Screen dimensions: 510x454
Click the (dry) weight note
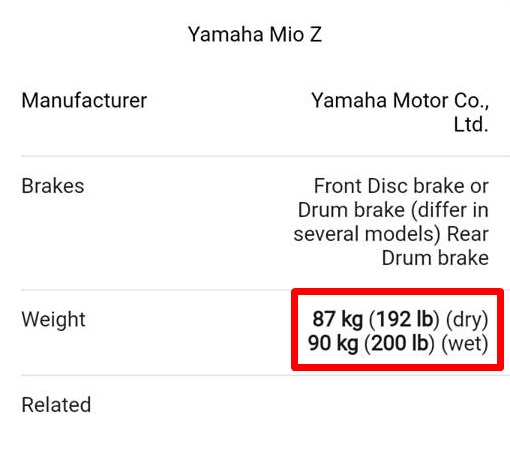(467, 320)
